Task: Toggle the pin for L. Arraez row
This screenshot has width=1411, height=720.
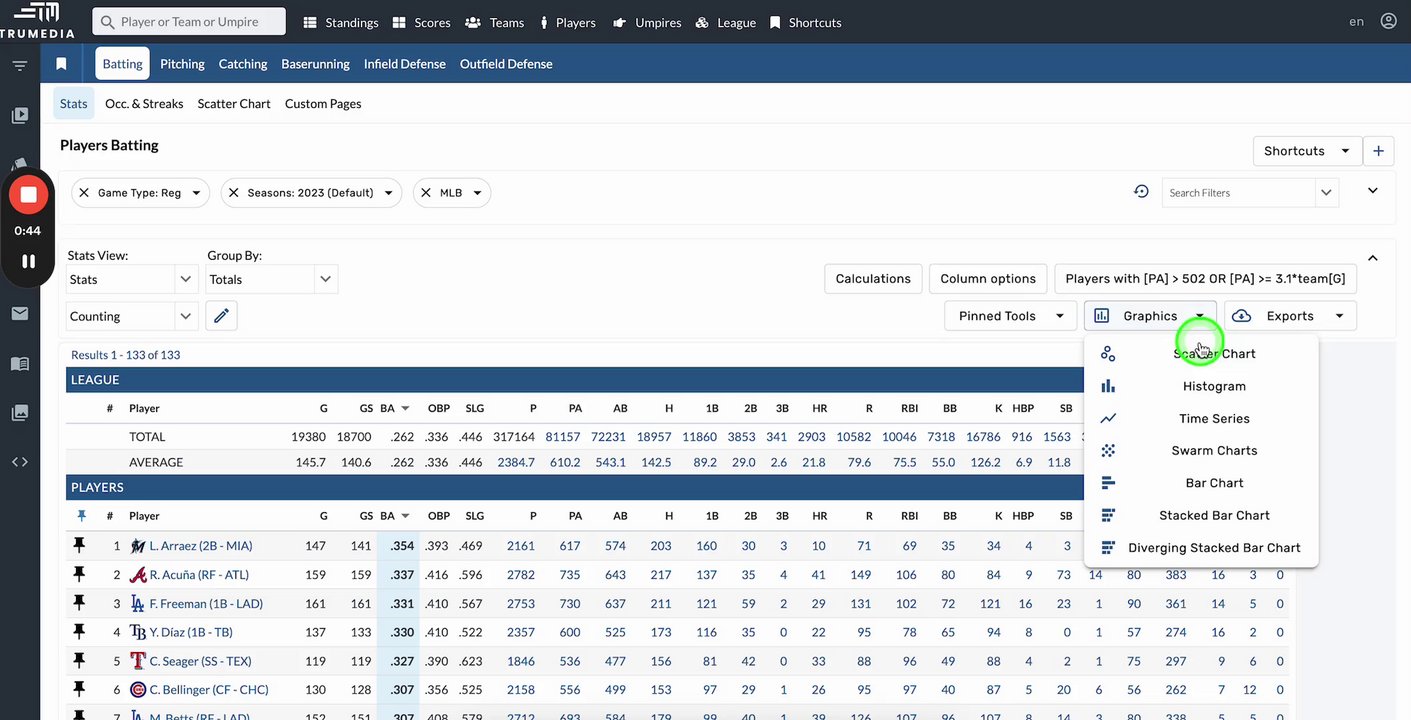Action: click(x=80, y=545)
